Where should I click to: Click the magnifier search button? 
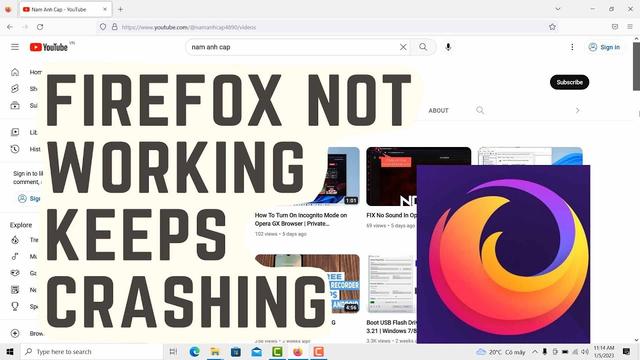pos(423,47)
